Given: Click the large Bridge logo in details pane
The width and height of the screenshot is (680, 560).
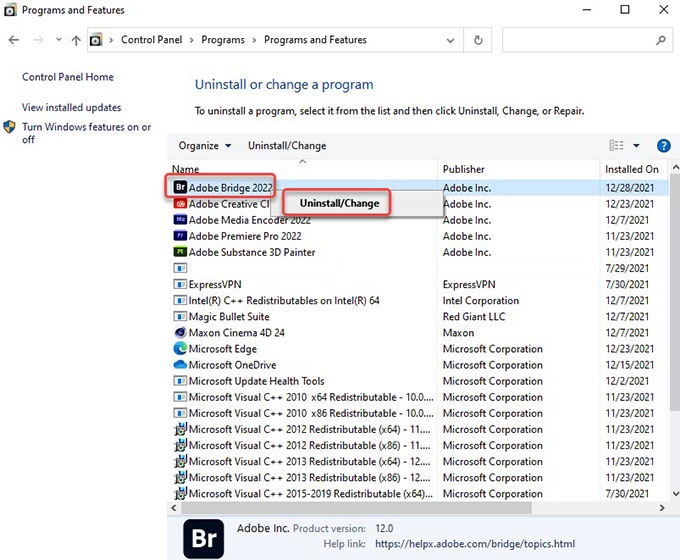Looking at the screenshot, I should coord(203,539).
